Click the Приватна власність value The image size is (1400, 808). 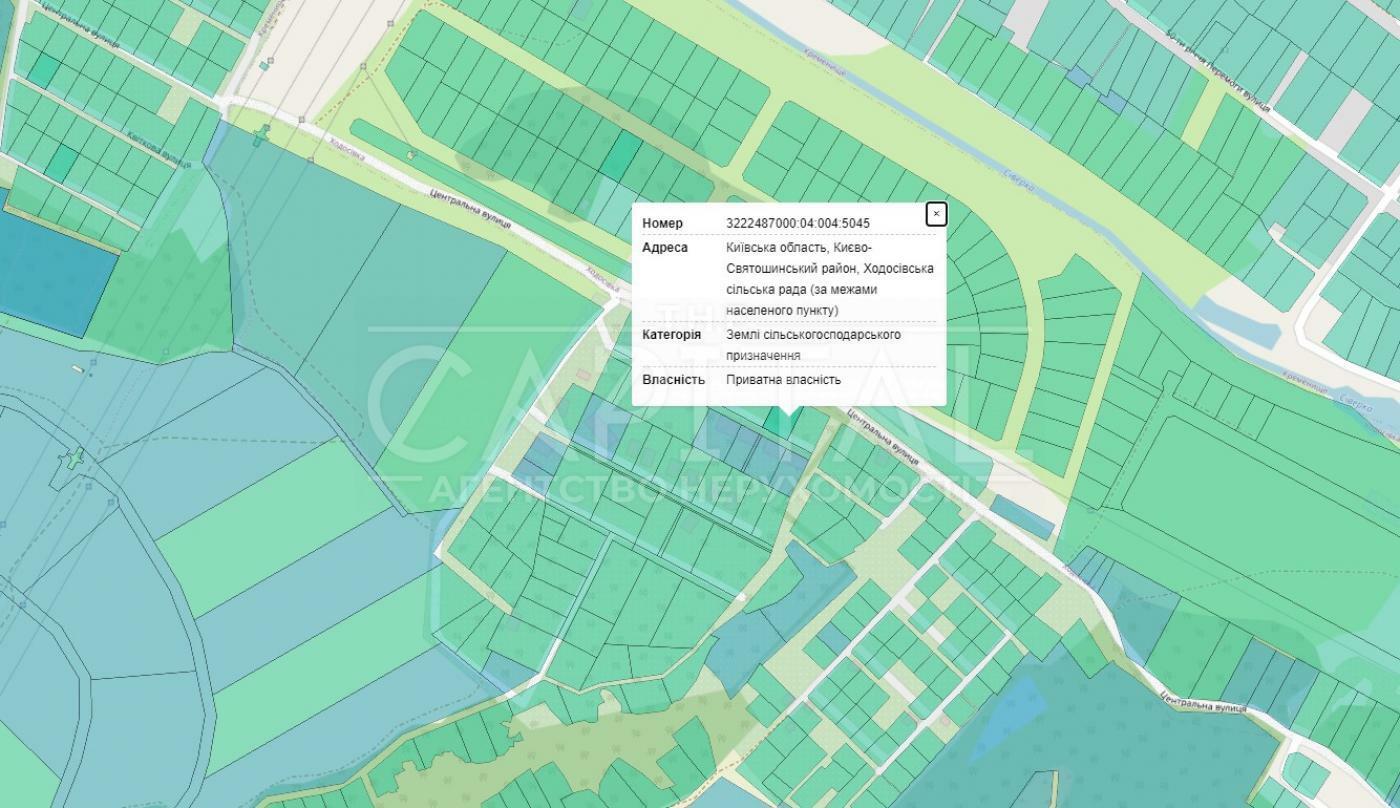click(783, 379)
